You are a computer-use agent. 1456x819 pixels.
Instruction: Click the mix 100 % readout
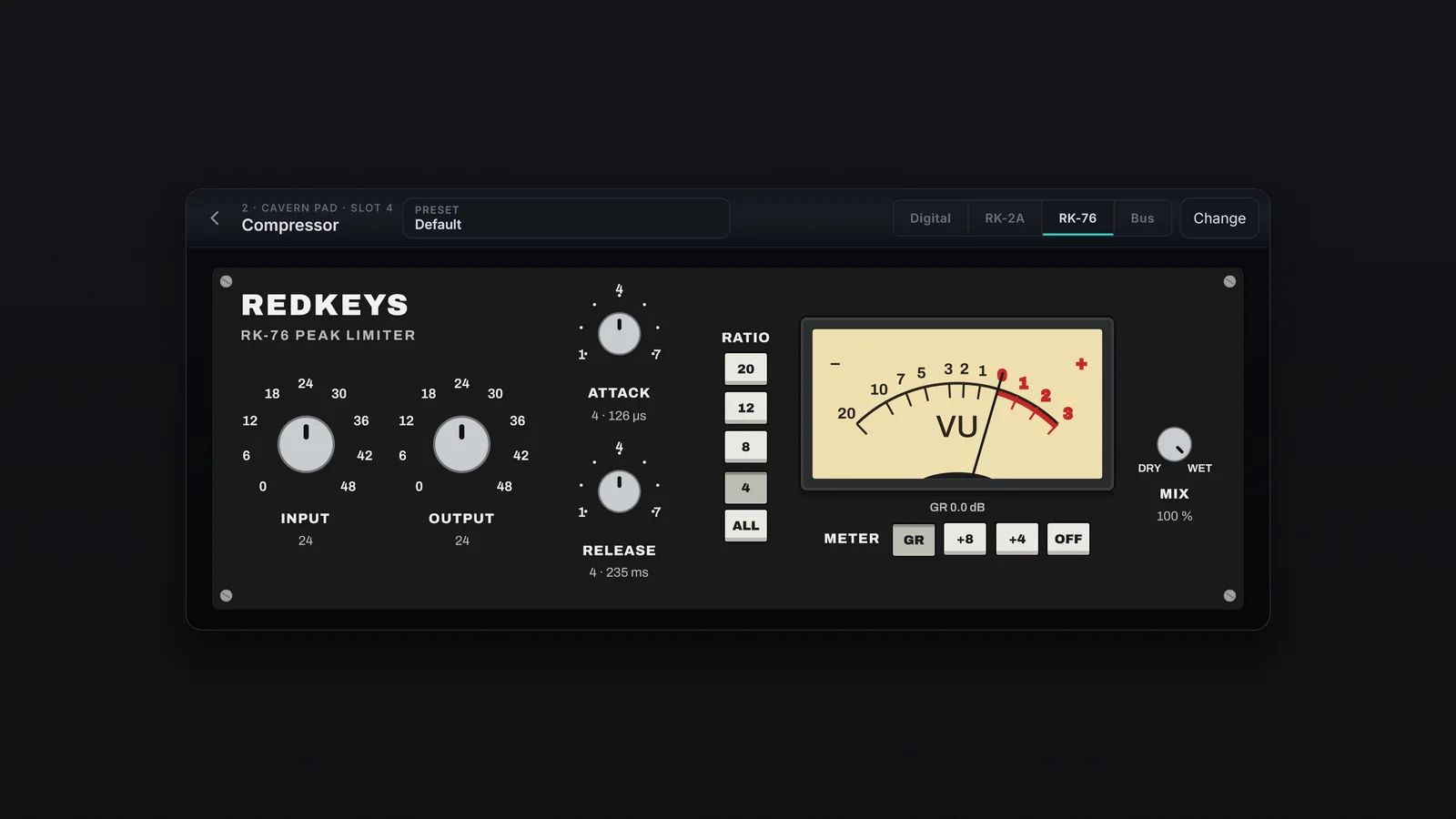pos(1174,516)
